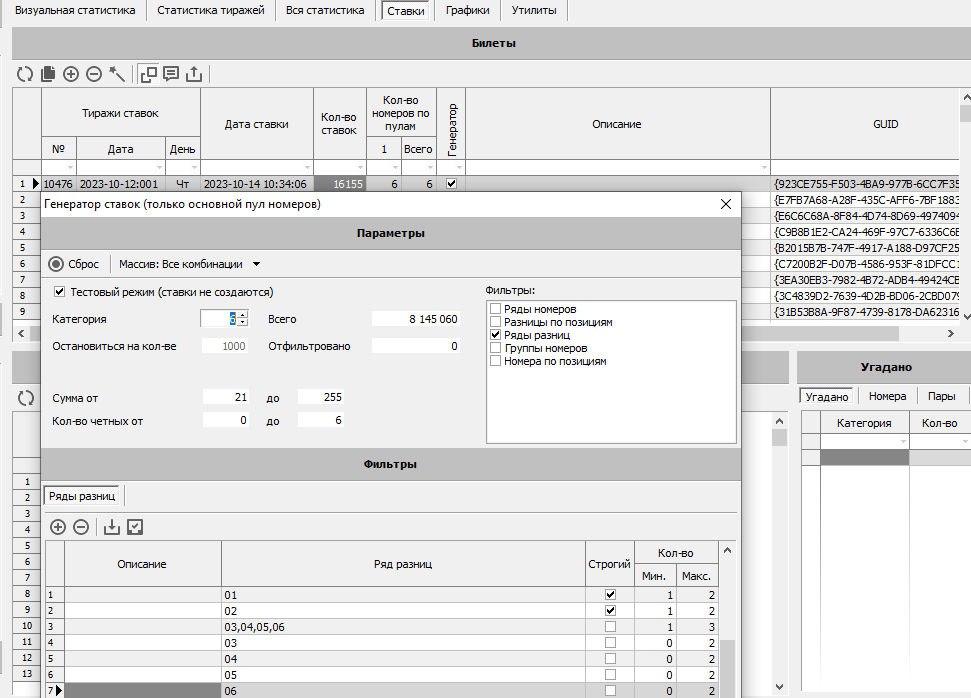Screen dimensions: 971x698
Task: Click scroll-right arrow of tickets table
Action: tap(951, 333)
